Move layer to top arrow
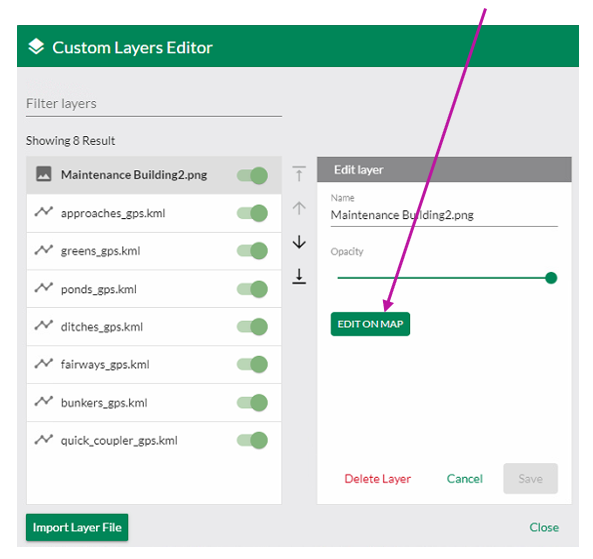The width and height of the screenshot is (593, 559). coord(299,174)
